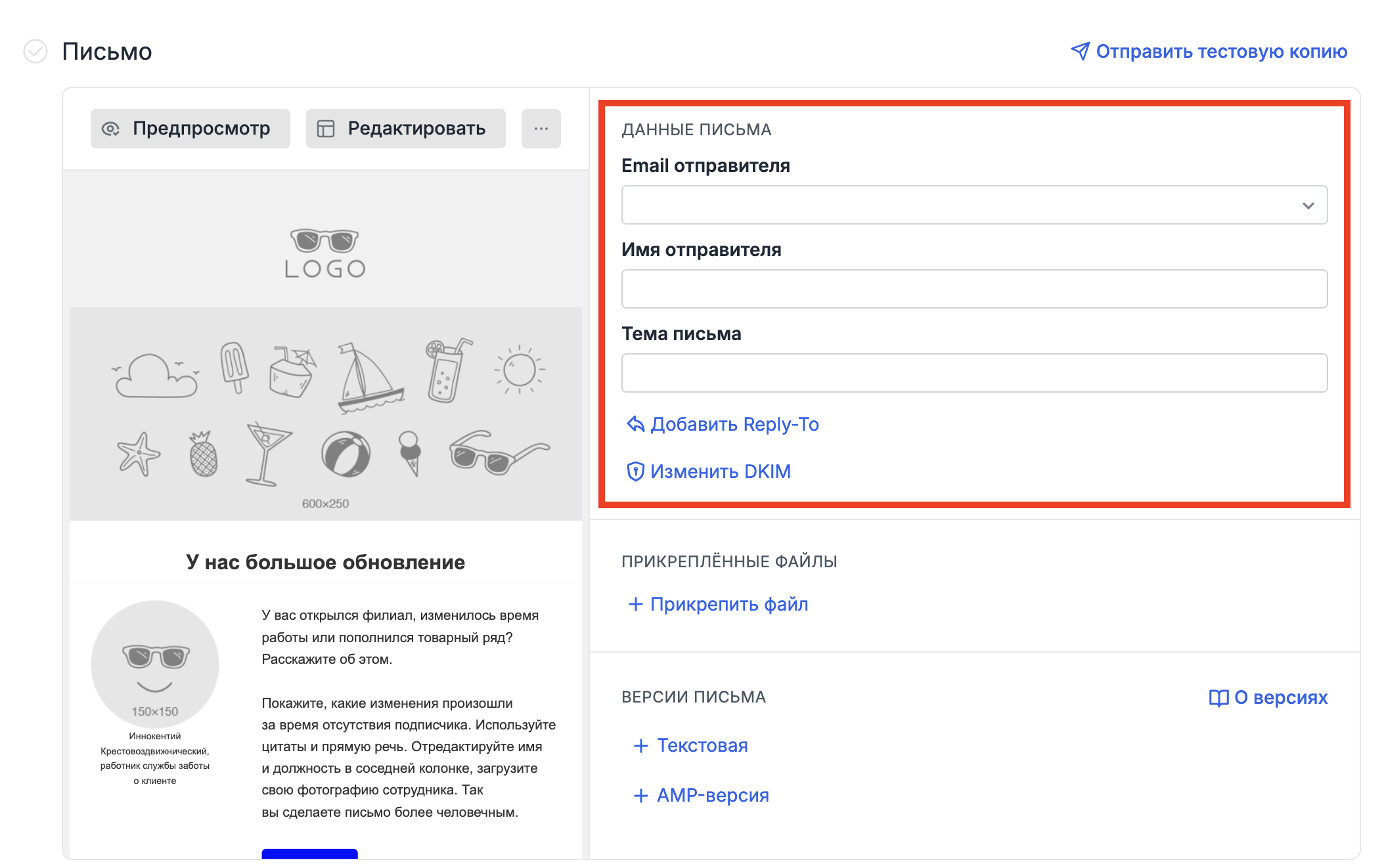Open the Email отправителя select field
Image resolution: width=1386 pixels, height=868 pixels.
959,206
